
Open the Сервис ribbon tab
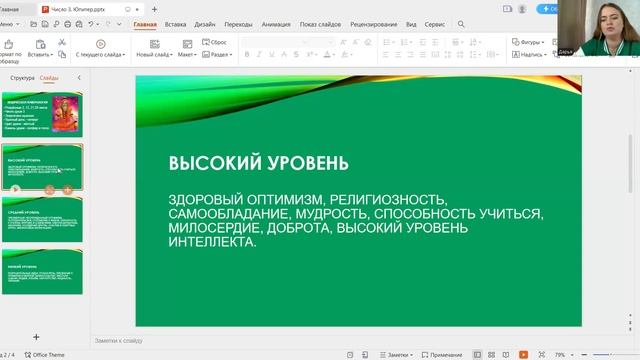point(435,24)
